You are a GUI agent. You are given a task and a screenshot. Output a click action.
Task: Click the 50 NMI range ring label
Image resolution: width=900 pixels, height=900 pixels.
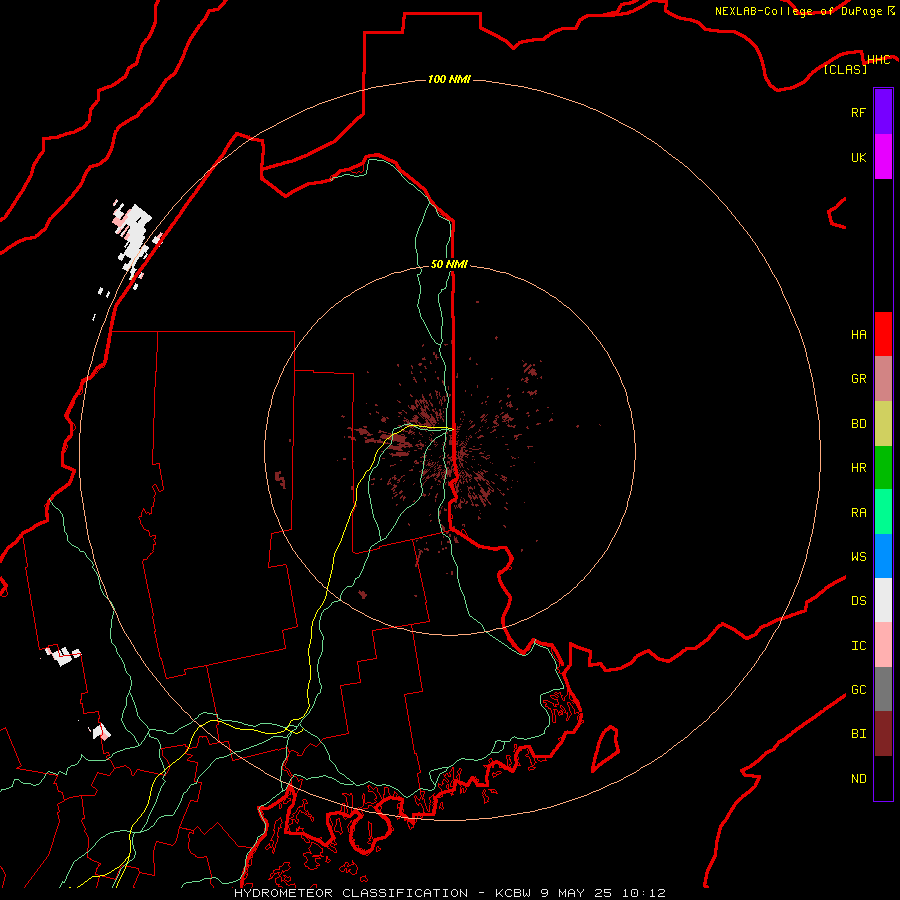tap(449, 264)
